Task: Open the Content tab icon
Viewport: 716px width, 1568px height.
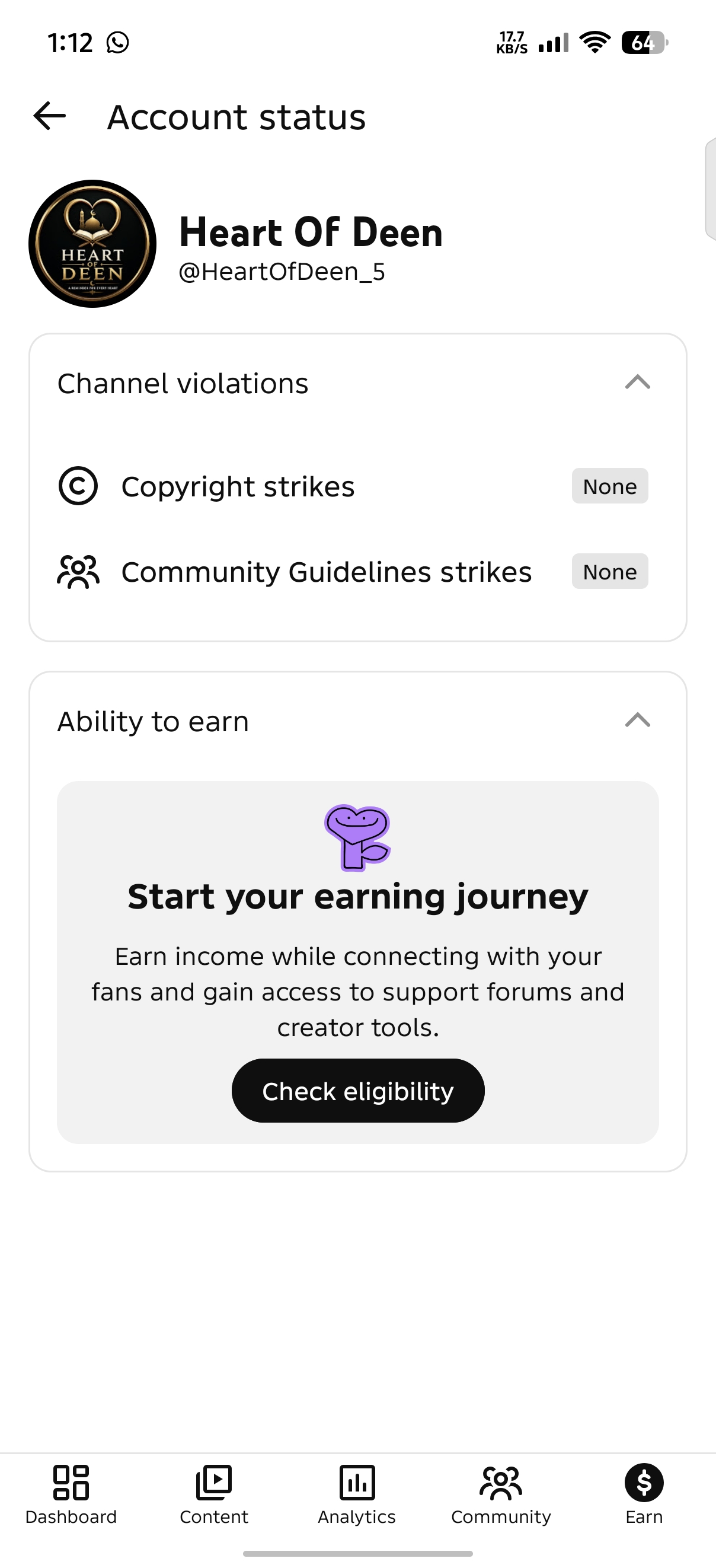Action: [x=213, y=1482]
